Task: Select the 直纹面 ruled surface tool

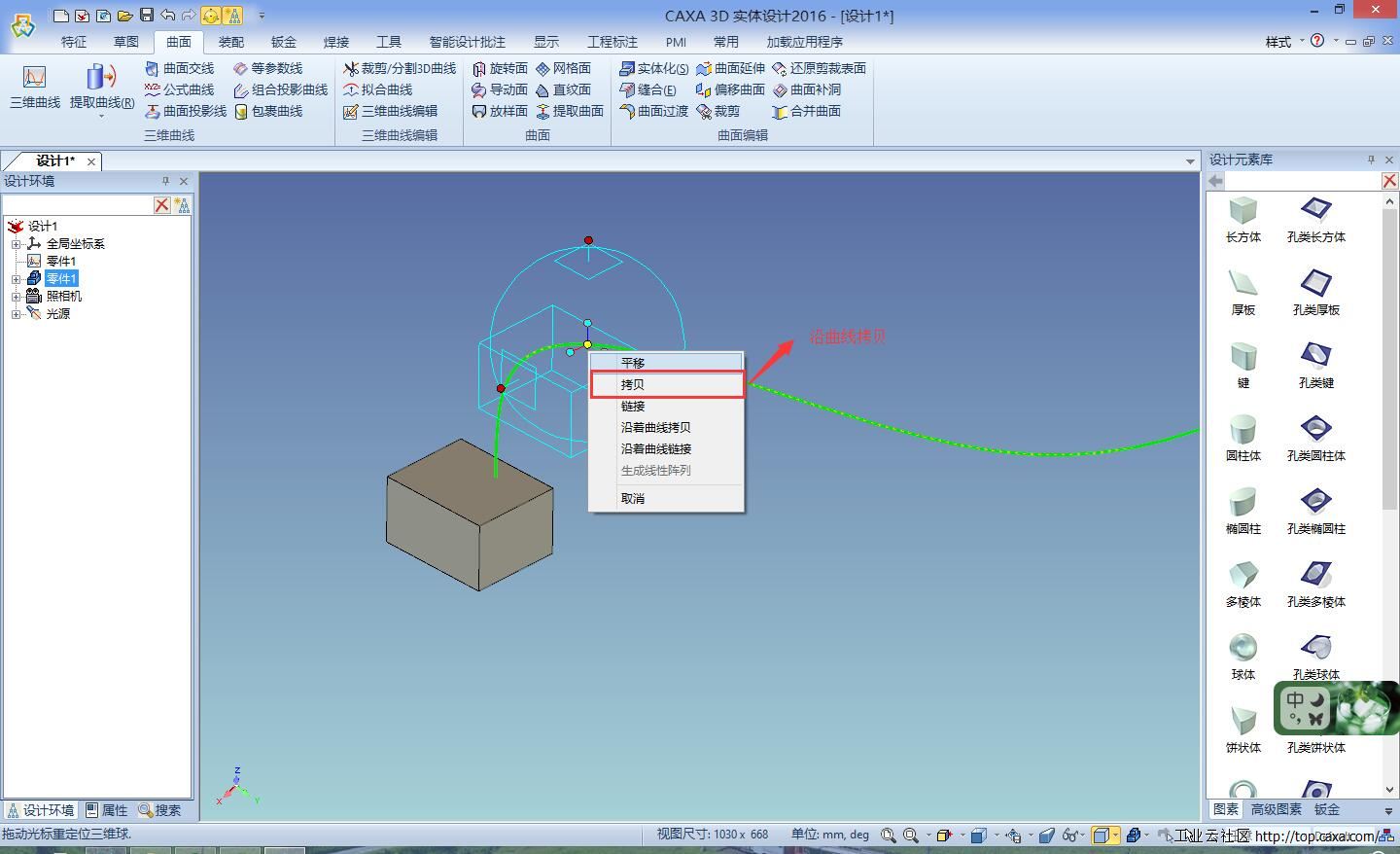Action: [x=563, y=89]
